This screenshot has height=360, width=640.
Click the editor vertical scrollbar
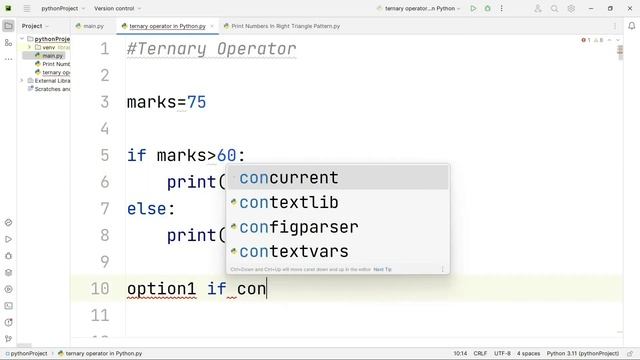click(620, 53)
